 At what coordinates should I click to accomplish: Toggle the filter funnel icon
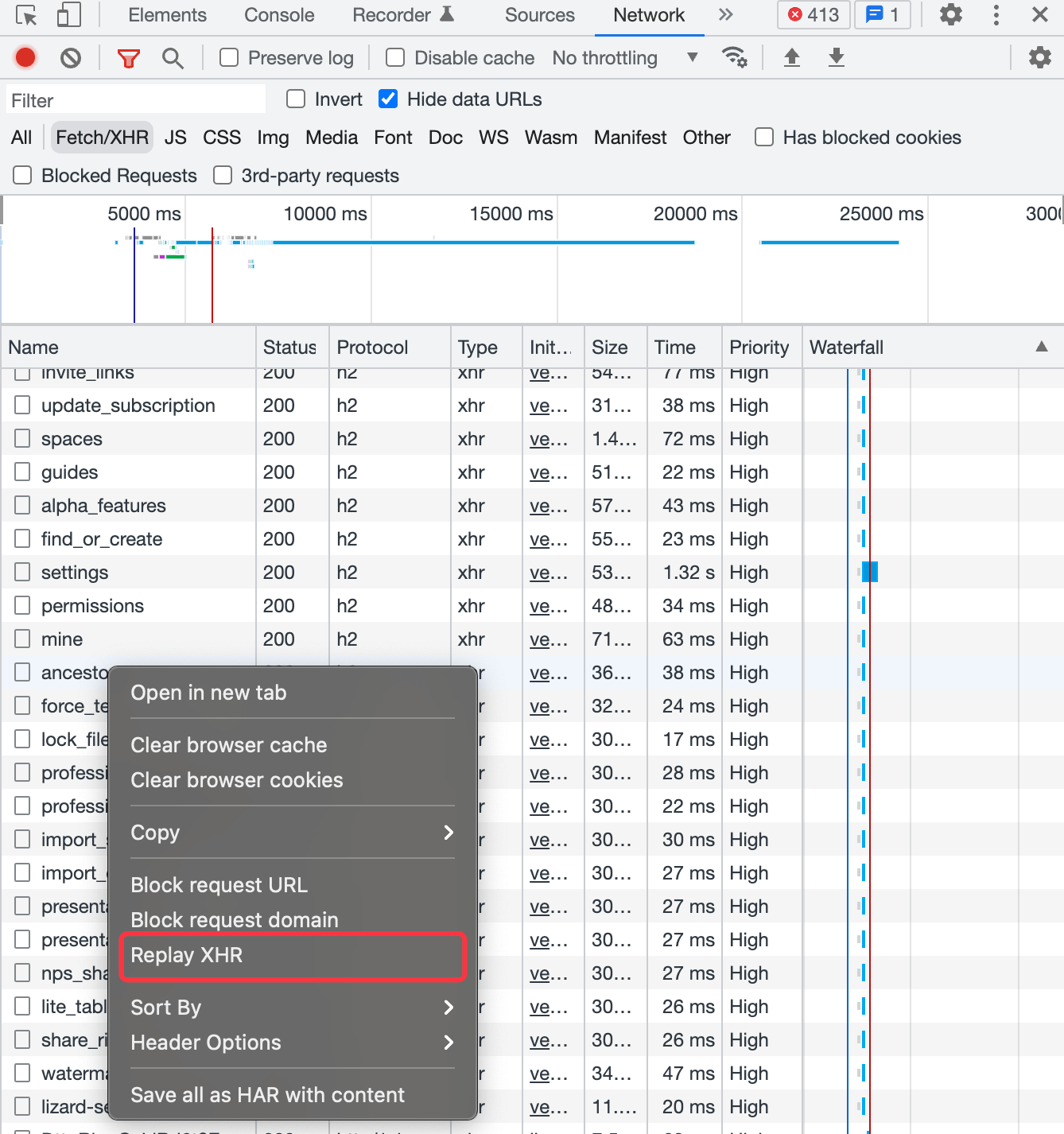tap(128, 58)
